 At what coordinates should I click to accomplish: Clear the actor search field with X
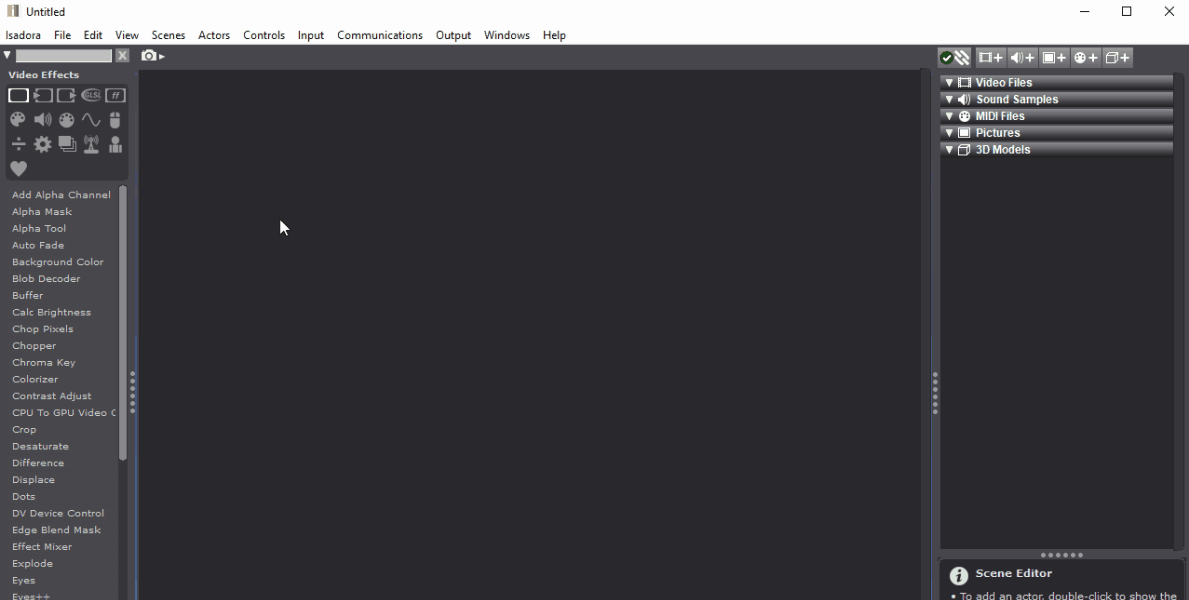[x=122, y=55]
